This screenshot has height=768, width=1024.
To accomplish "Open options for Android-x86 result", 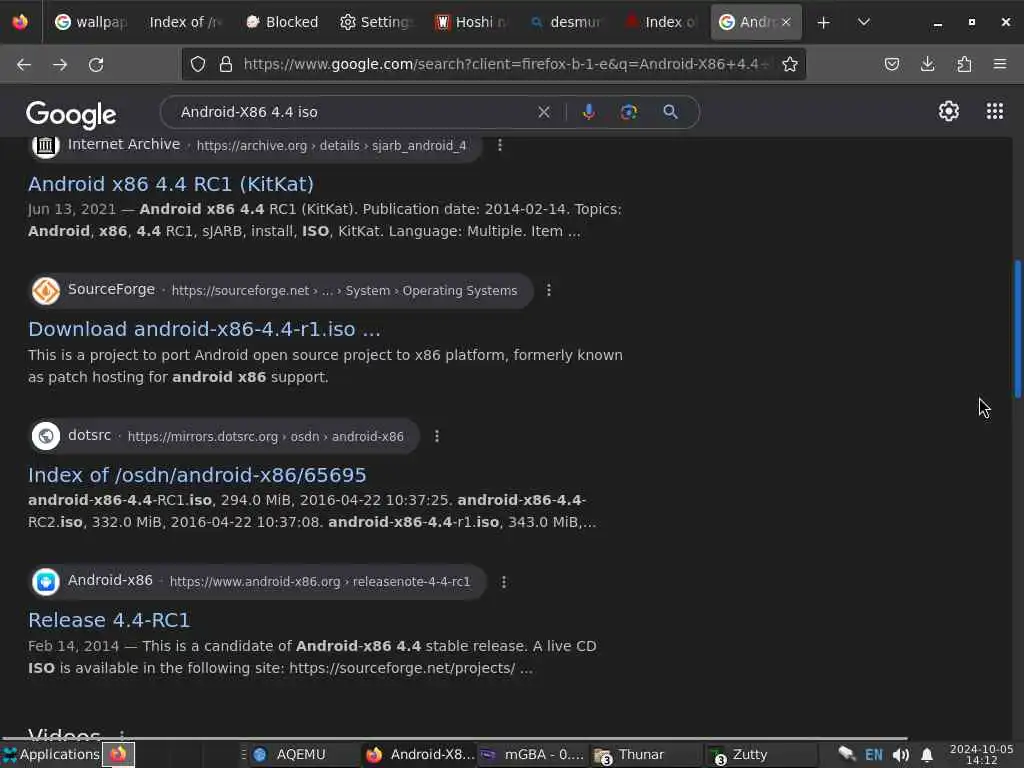I will [x=504, y=581].
